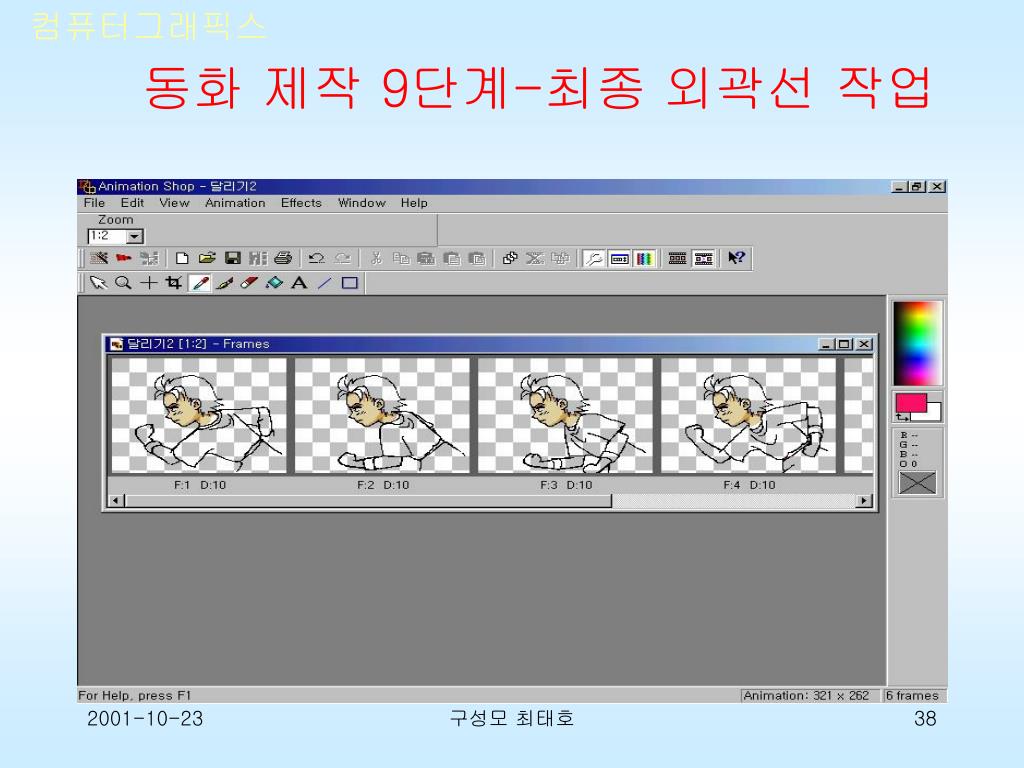Viewport: 1024px width, 768px height.
Task: Select the Flood Fill tool
Action: [274, 283]
